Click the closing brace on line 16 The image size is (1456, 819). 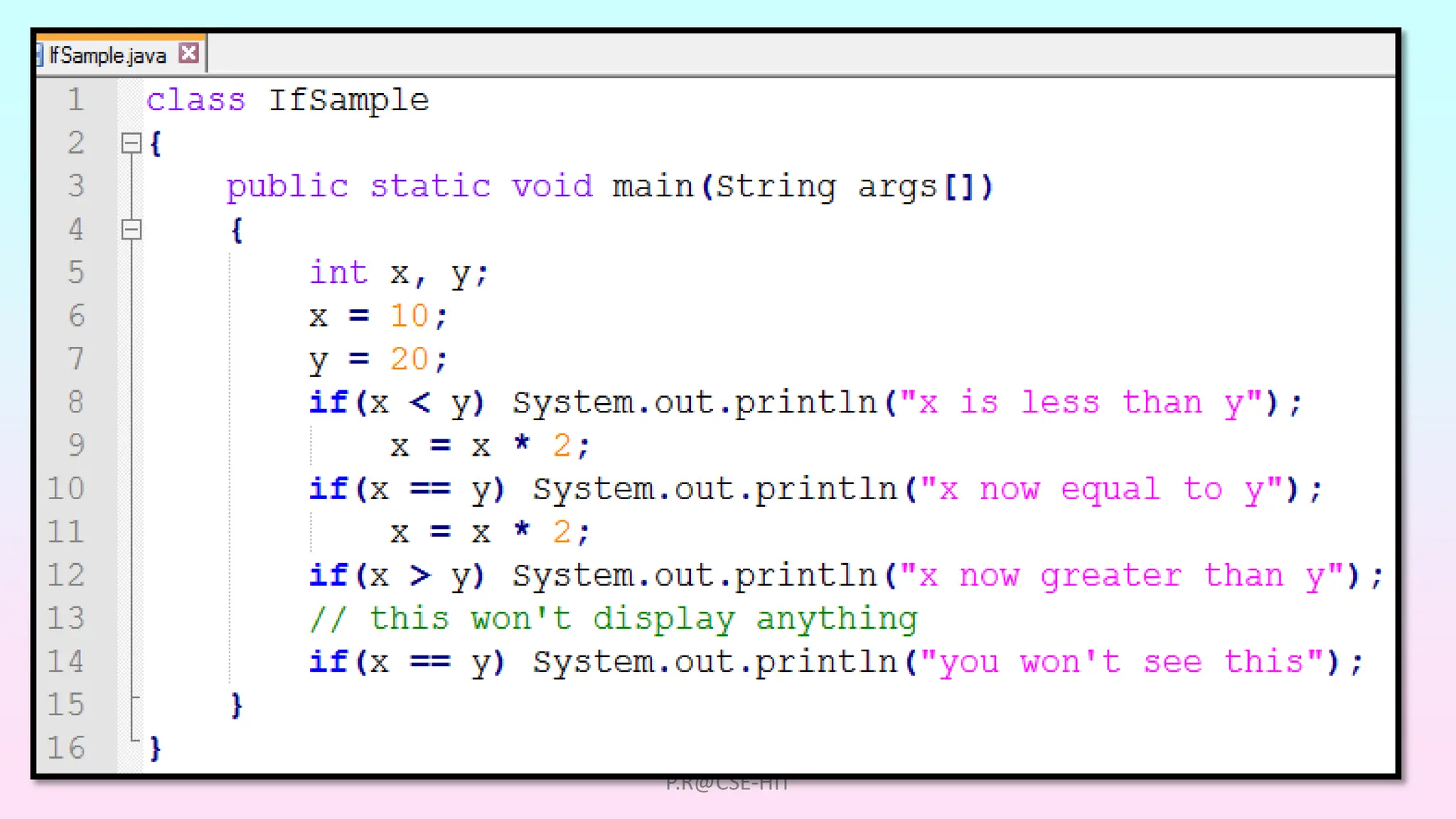(156, 749)
